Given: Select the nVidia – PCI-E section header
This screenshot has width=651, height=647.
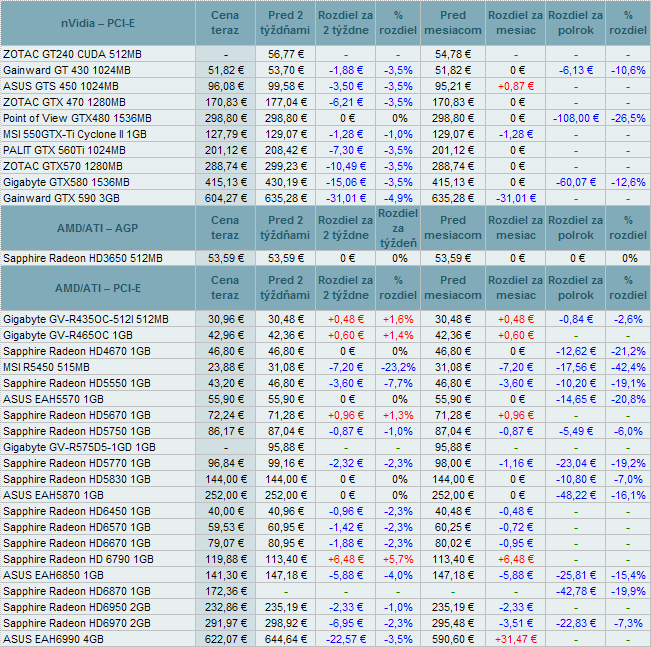Looking at the screenshot, I should point(98,23).
